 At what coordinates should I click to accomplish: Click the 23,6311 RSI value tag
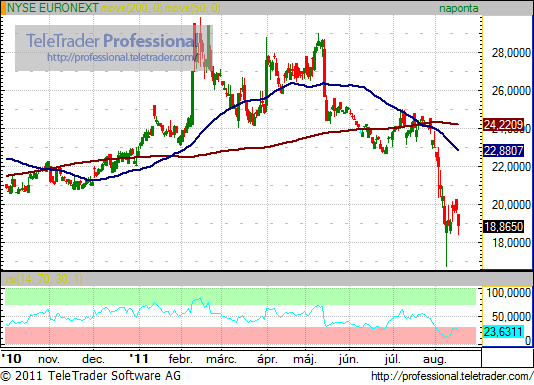point(503,332)
